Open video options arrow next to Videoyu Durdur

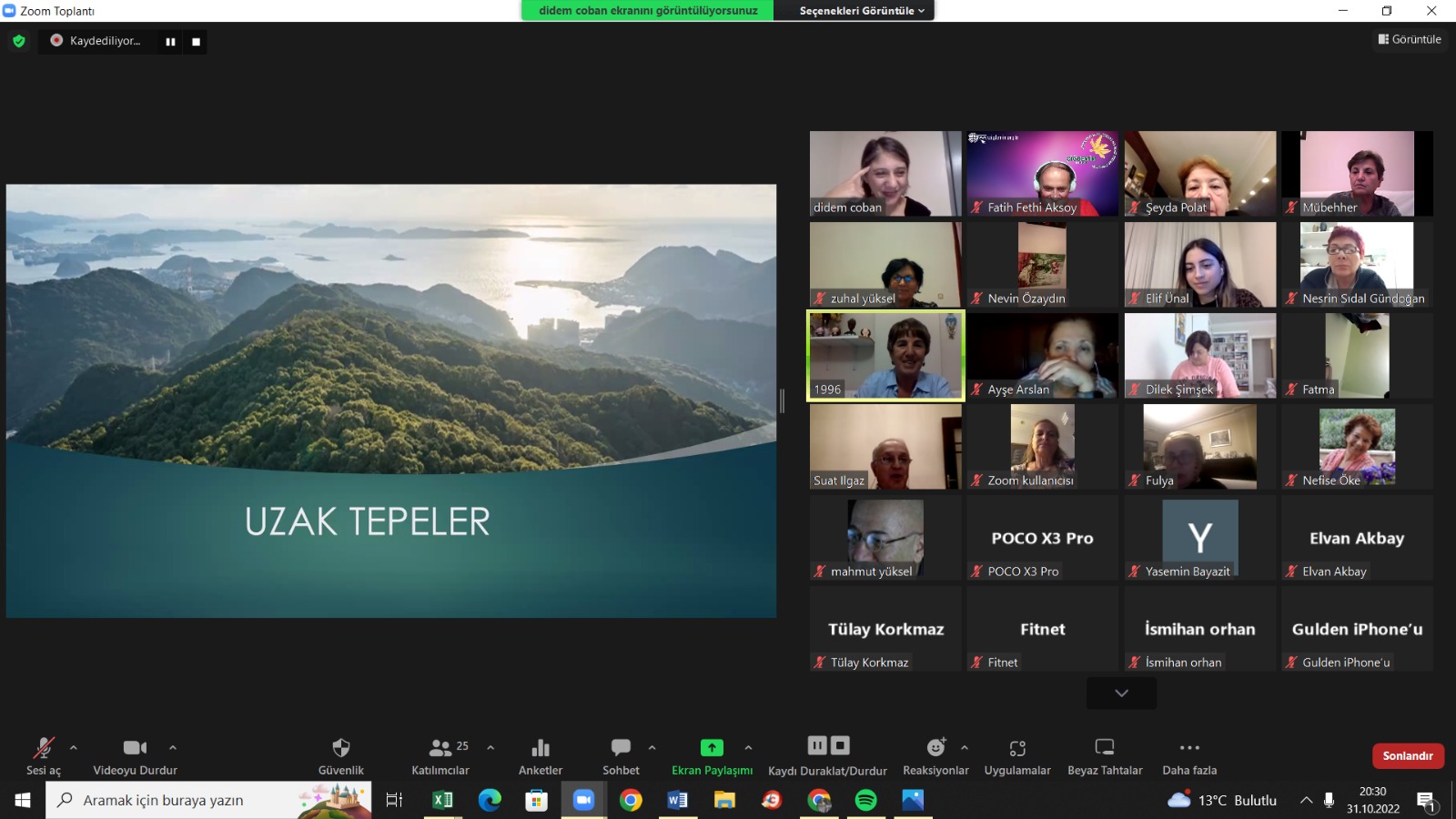pyautogui.click(x=173, y=748)
